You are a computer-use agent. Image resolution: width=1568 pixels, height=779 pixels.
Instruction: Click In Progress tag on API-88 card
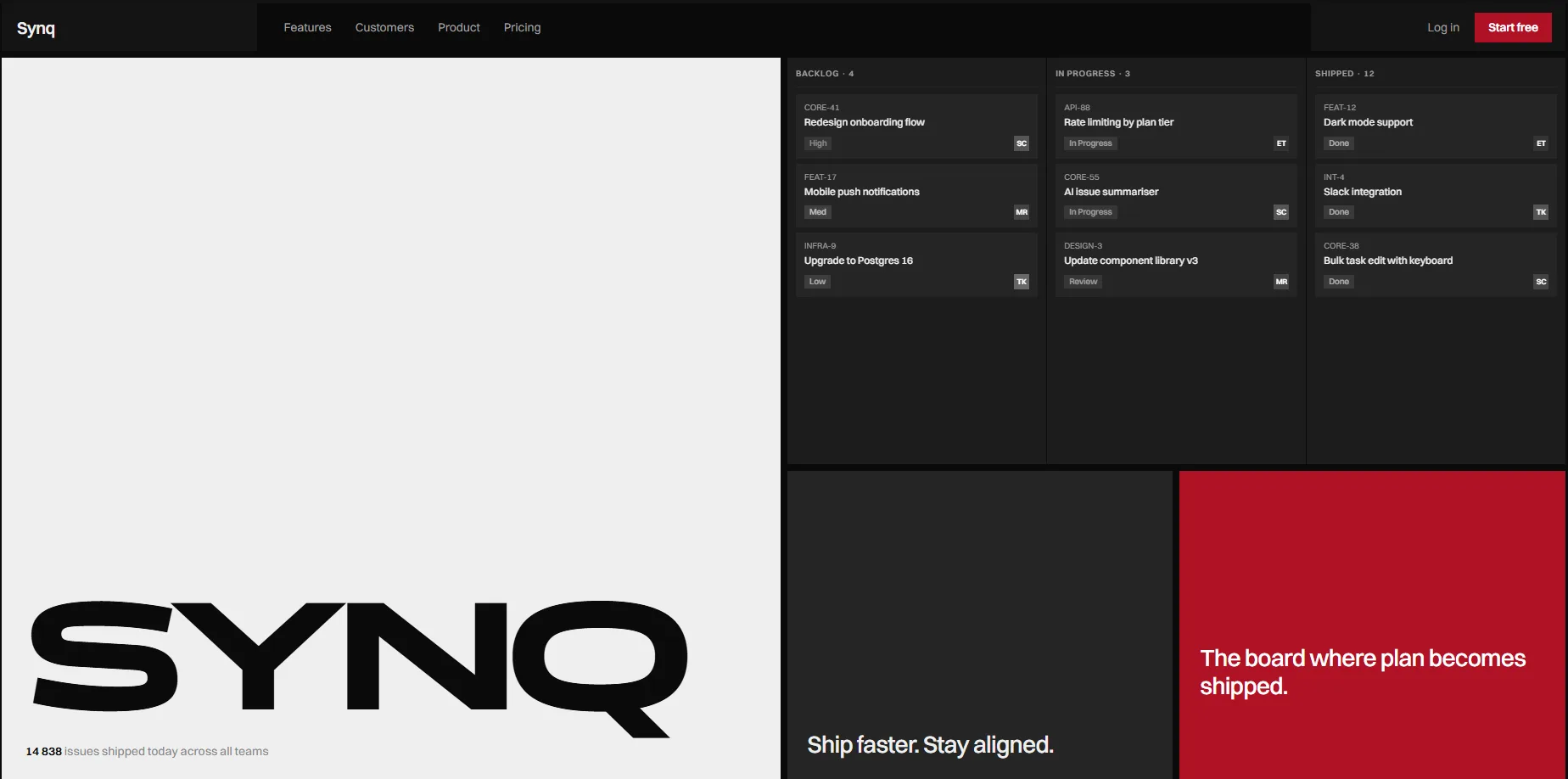coord(1090,143)
